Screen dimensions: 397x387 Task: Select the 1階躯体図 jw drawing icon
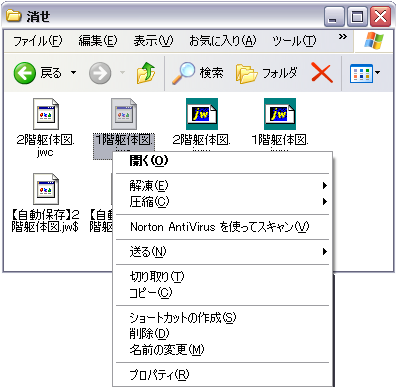pyautogui.click(x=280, y=114)
